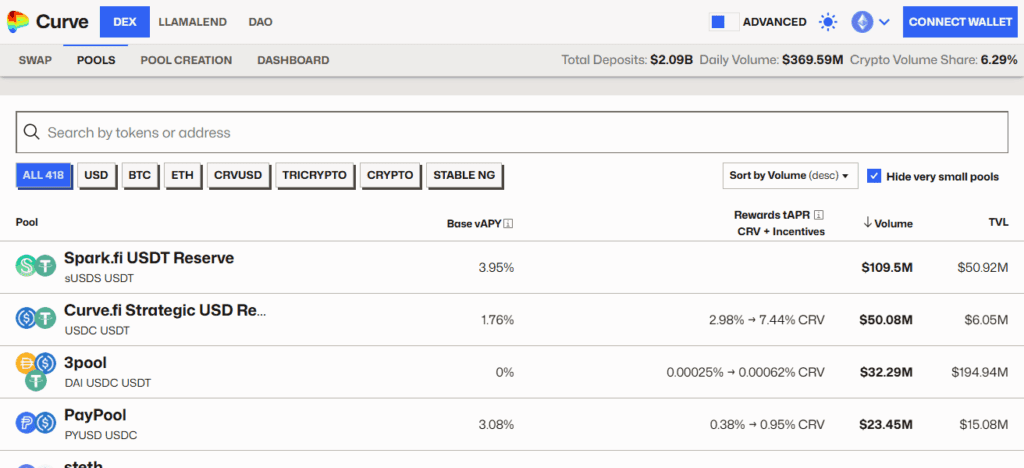Screen dimensions: 1024x468
Task: Click the Curve rainbow logo icon
Action: pyautogui.click(x=18, y=22)
